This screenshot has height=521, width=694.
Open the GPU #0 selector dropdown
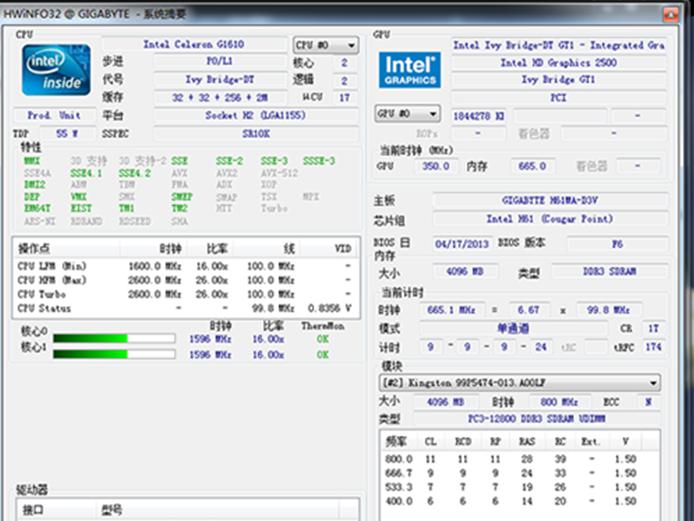408,114
